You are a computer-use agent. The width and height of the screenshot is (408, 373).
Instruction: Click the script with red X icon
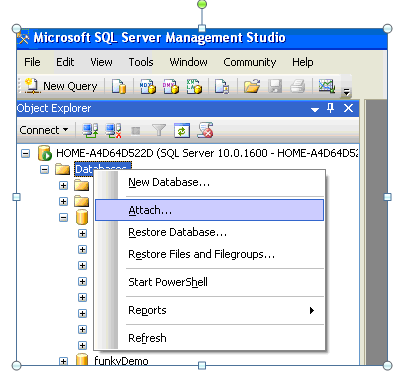[x=205, y=130]
